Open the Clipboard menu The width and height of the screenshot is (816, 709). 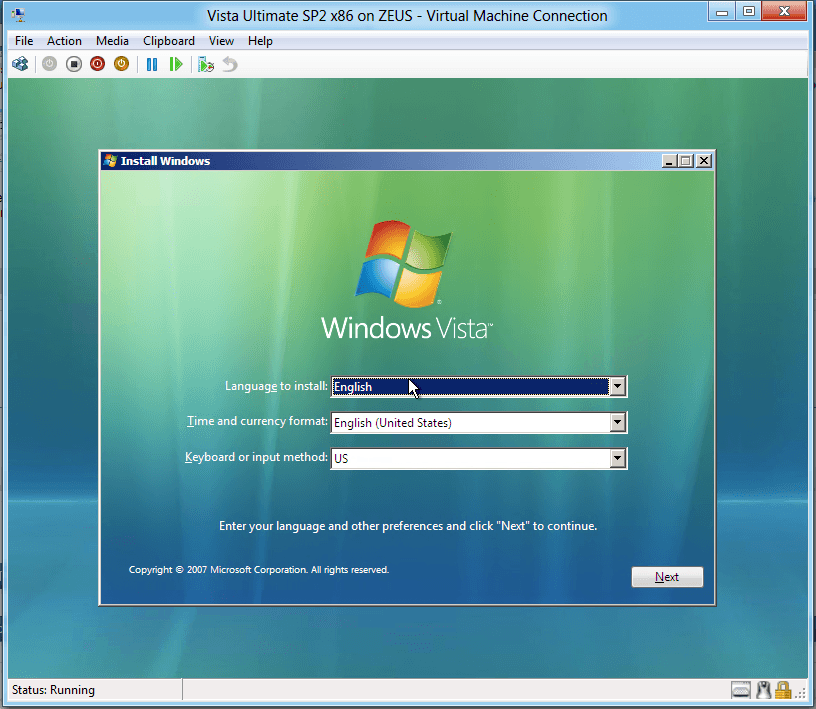169,41
